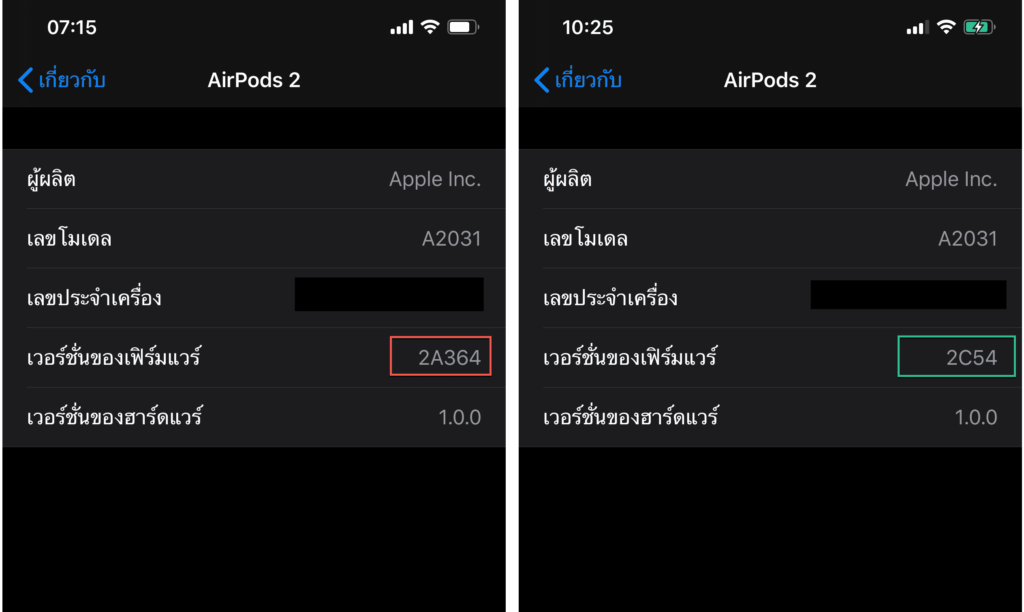Tap the back chevron in right screenshot
This screenshot has height=612, width=1024.
(x=540, y=80)
